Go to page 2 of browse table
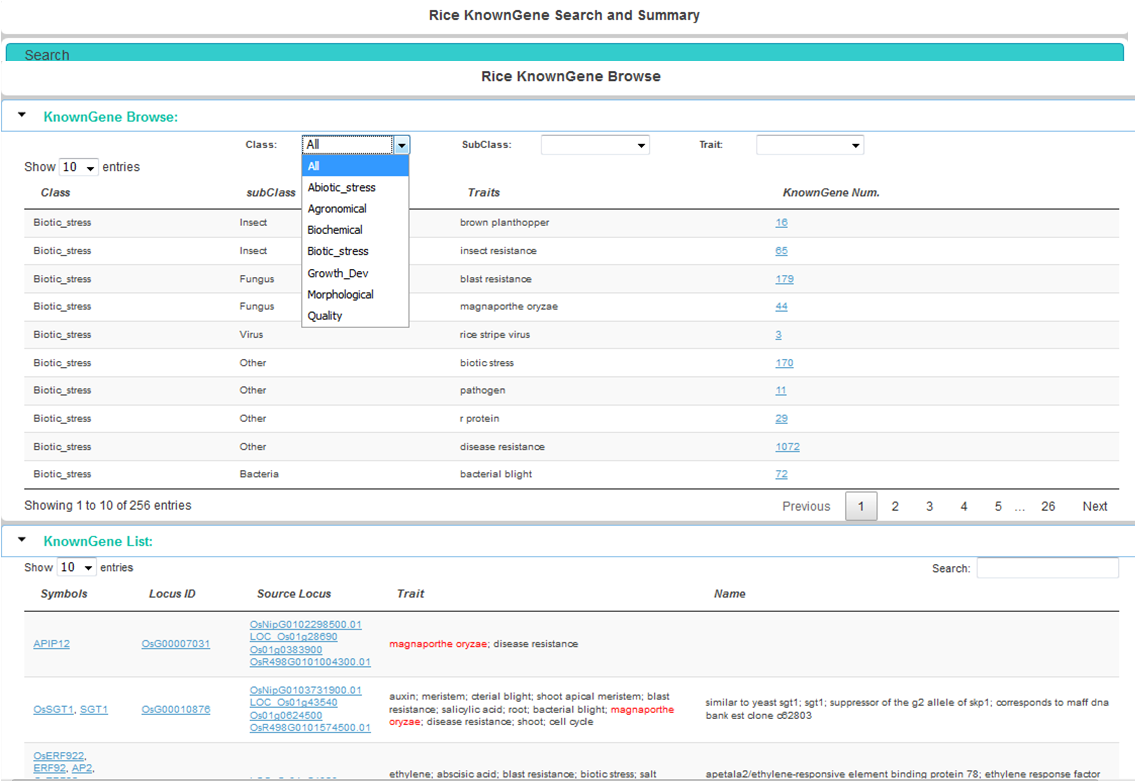 pos(895,507)
